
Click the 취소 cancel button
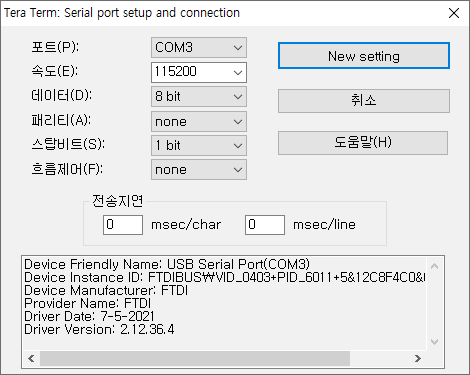[364, 101]
